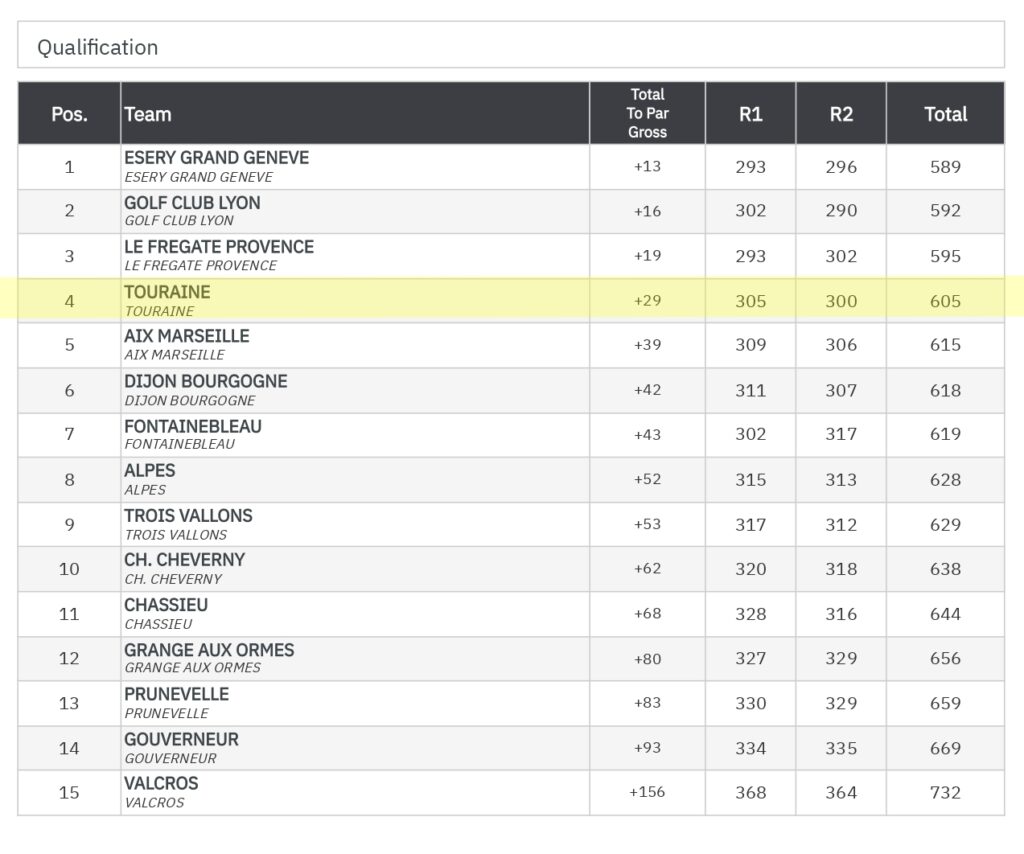The height and width of the screenshot is (854, 1024).
Task: Click the Total column header
Action: click(945, 114)
